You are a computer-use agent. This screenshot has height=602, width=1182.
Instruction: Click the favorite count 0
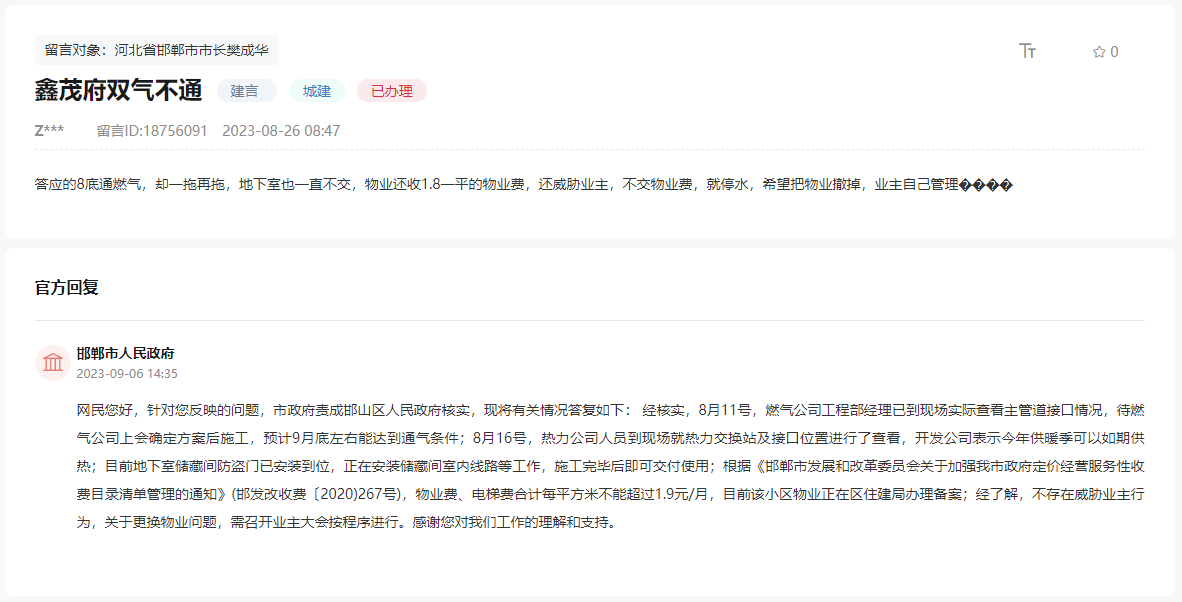click(x=1114, y=52)
